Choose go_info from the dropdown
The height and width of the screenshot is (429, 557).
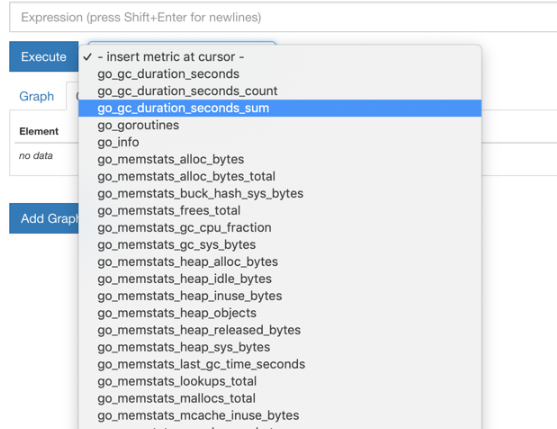pos(280,142)
